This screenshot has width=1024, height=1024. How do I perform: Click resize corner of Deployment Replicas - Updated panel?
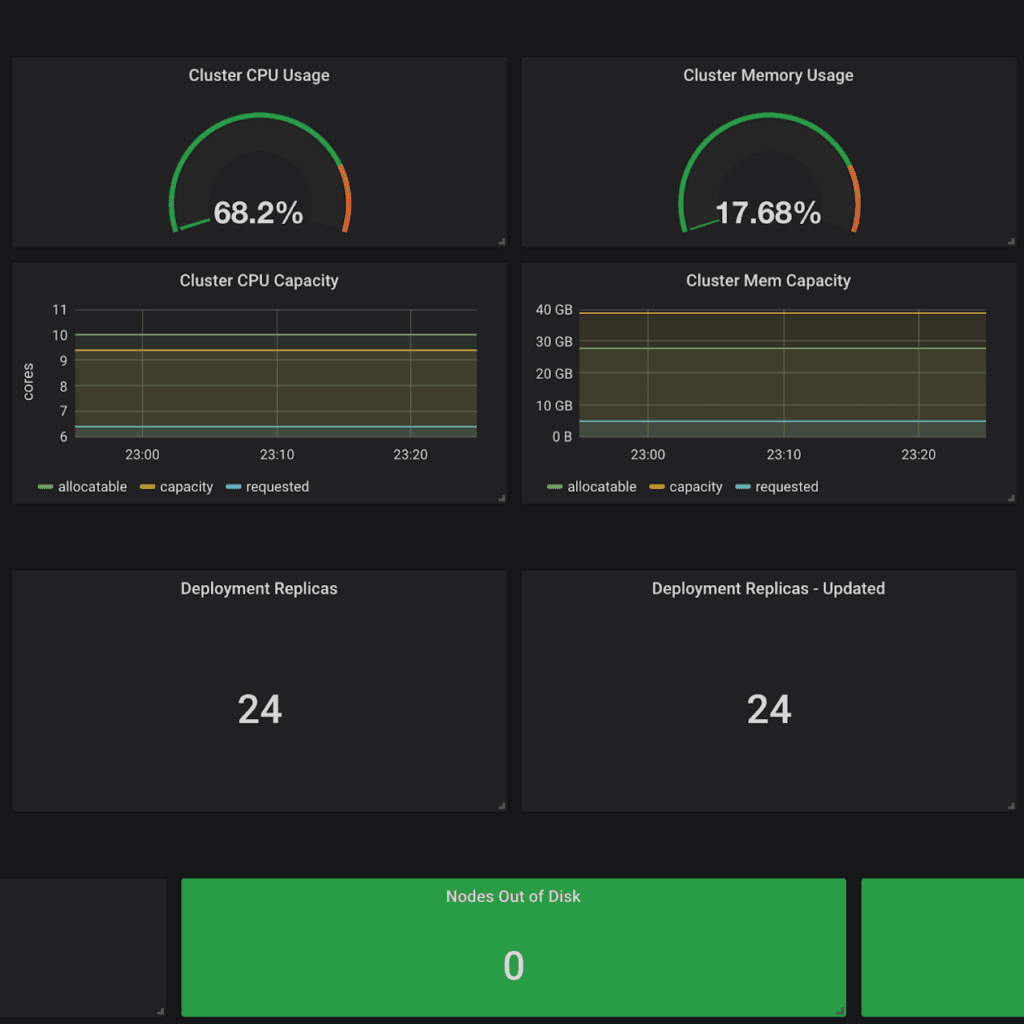[1011, 806]
